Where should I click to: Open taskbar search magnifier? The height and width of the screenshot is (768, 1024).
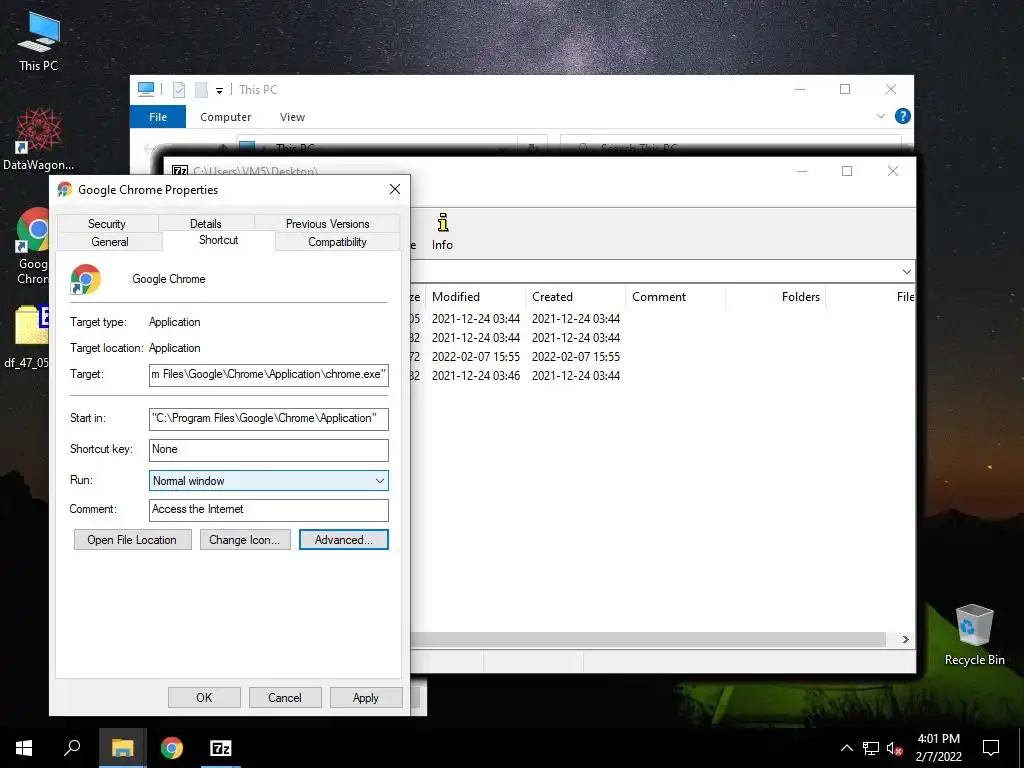tap(72, 748)
